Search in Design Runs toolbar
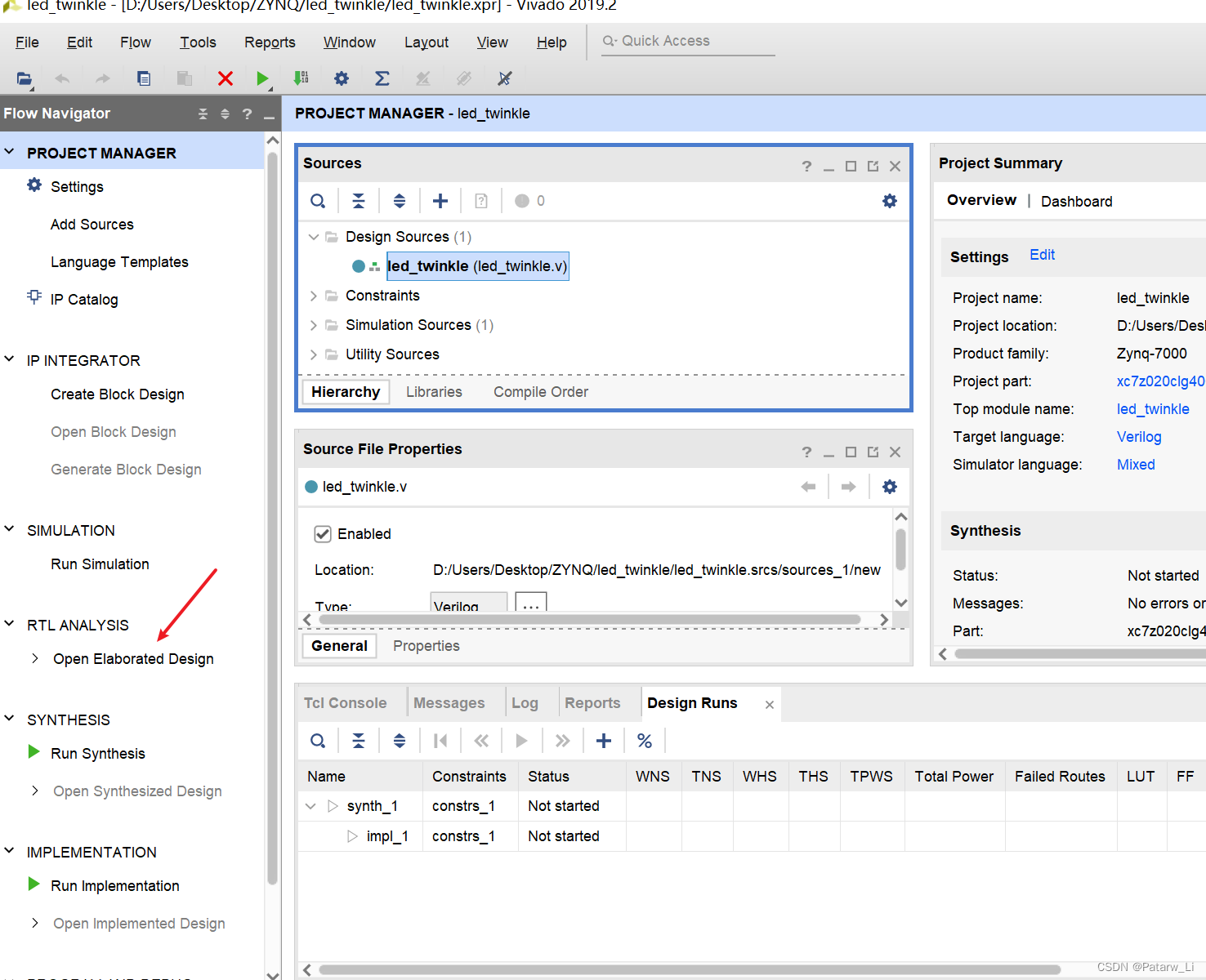 (318, 741)
